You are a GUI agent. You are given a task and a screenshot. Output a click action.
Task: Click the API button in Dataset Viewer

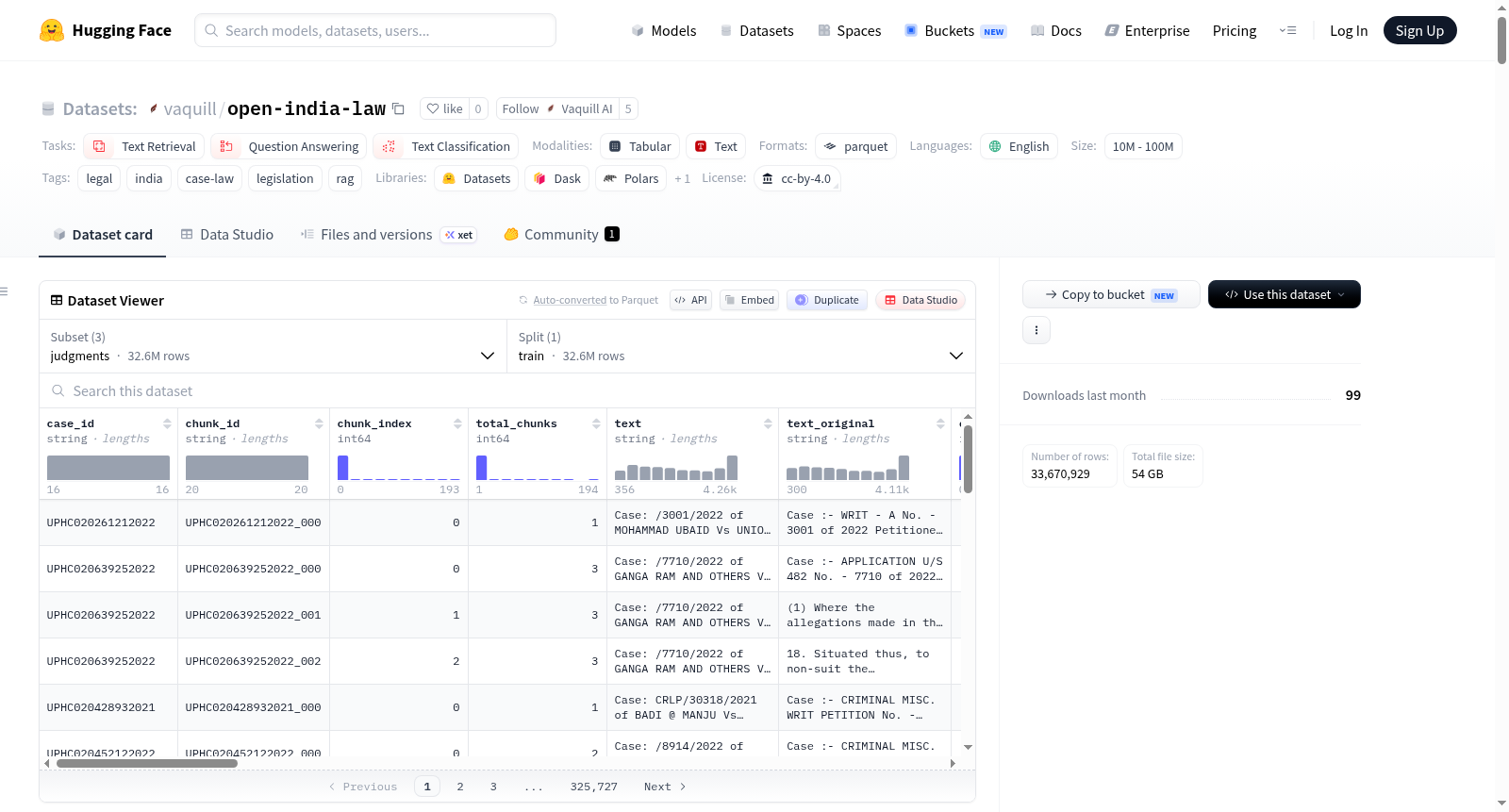click(x=691, y=300)
